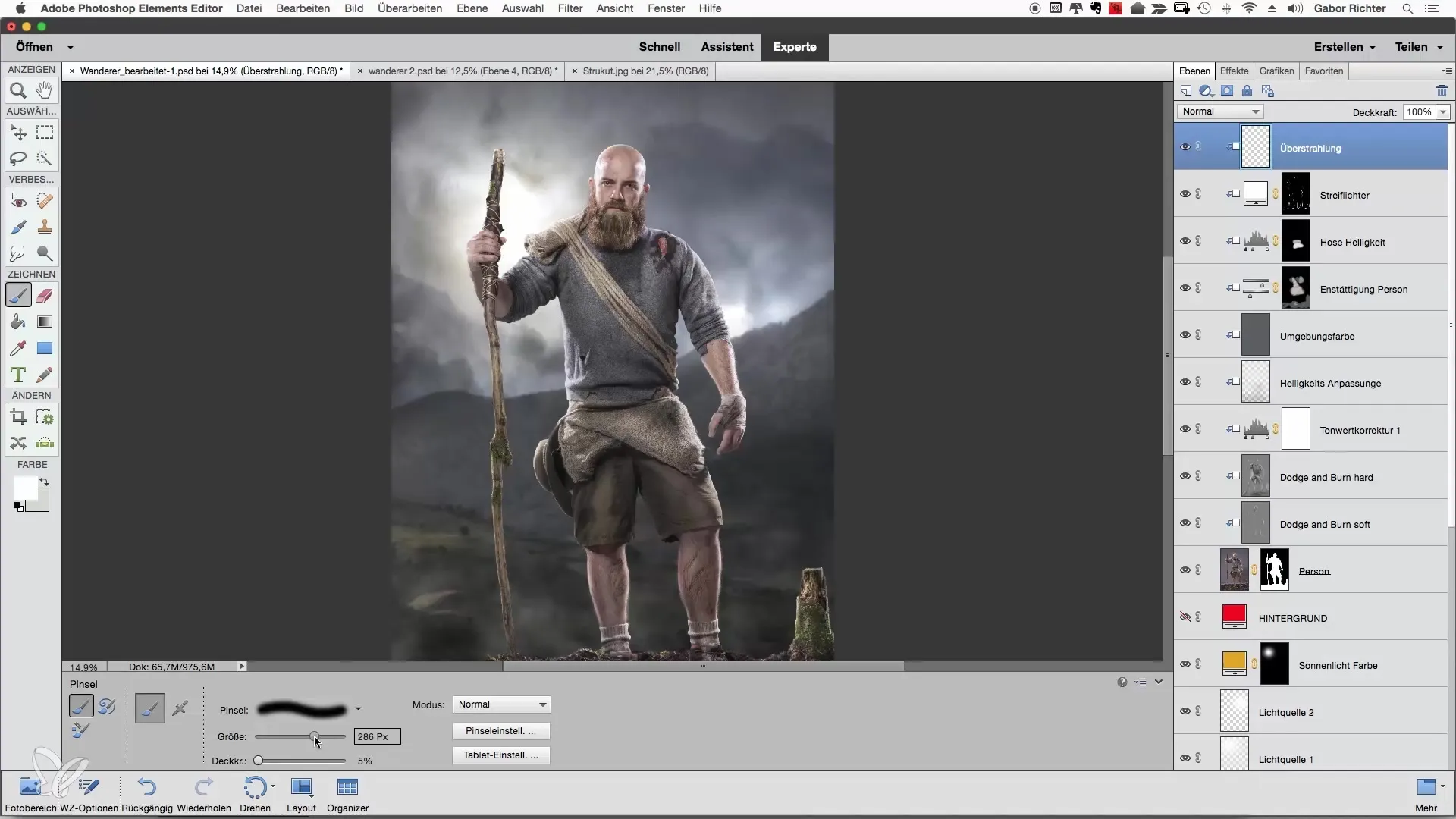
Task: Open the Filter menu
Action: 570,8
